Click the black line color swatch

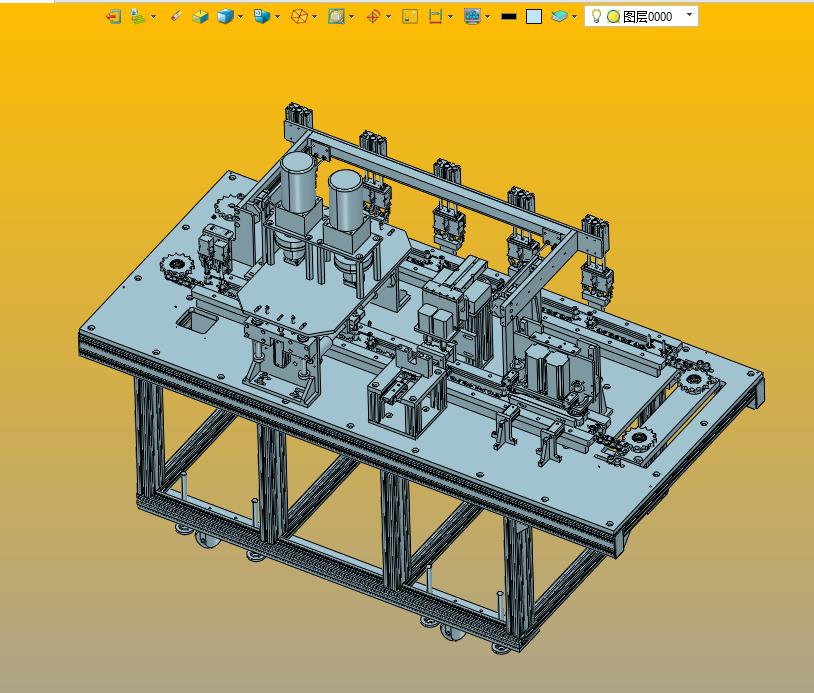pos(509,17)
